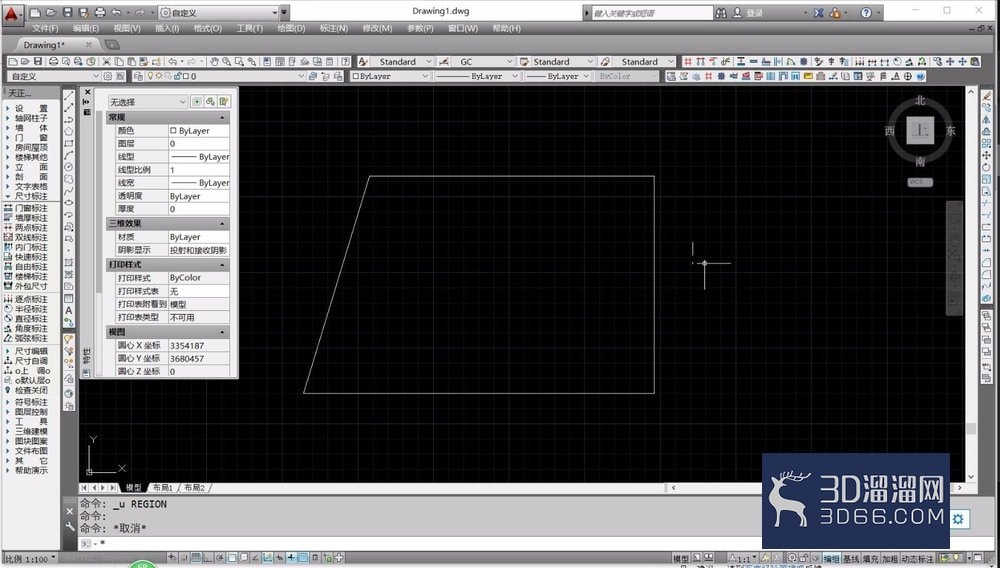Click Save in the quick access toolbar
Screen dimensions: 1000x568
pyautogui.click(x=67, y=13)
